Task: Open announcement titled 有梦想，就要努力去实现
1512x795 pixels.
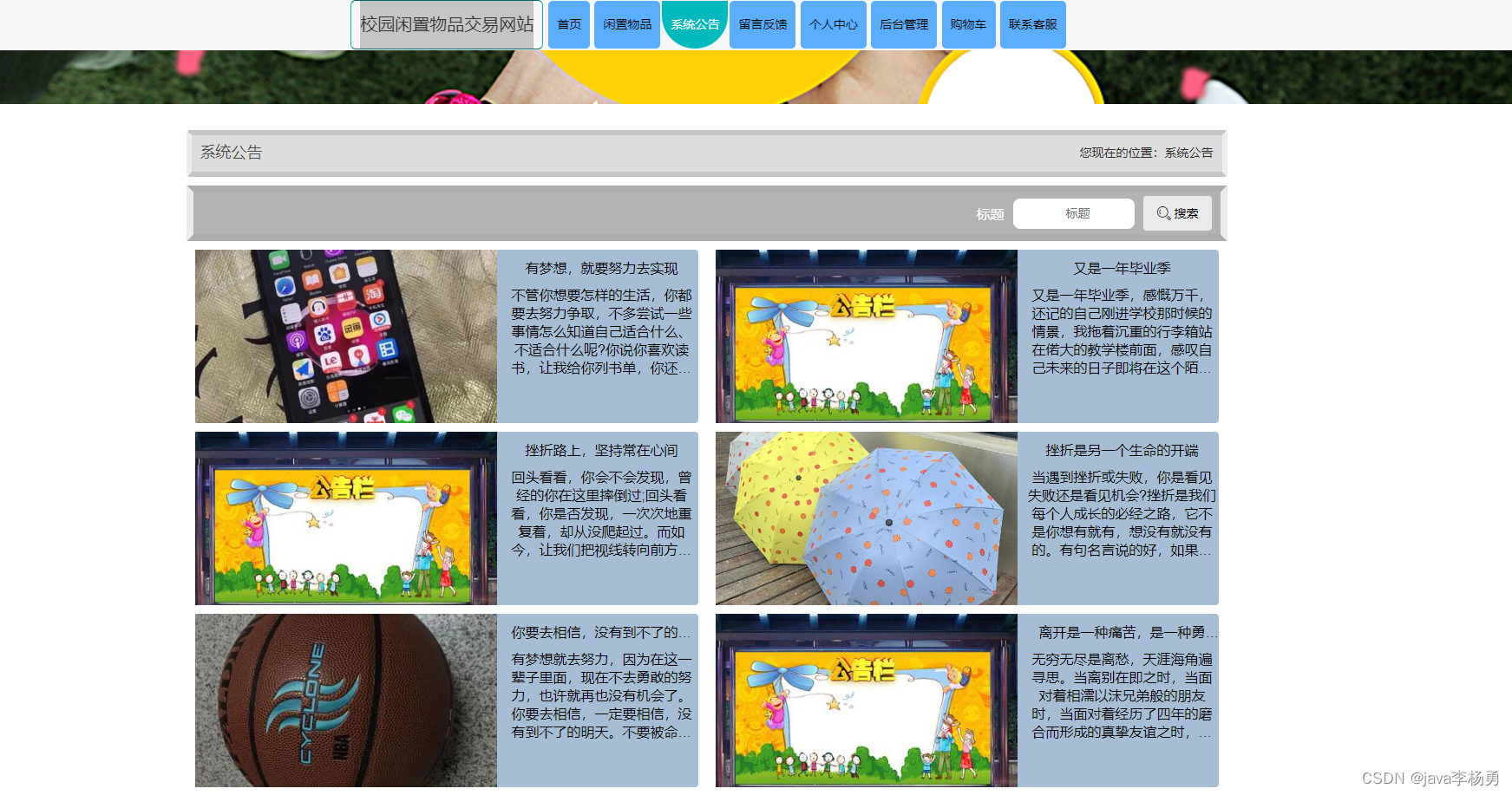Action: click(x=601, y=269)
